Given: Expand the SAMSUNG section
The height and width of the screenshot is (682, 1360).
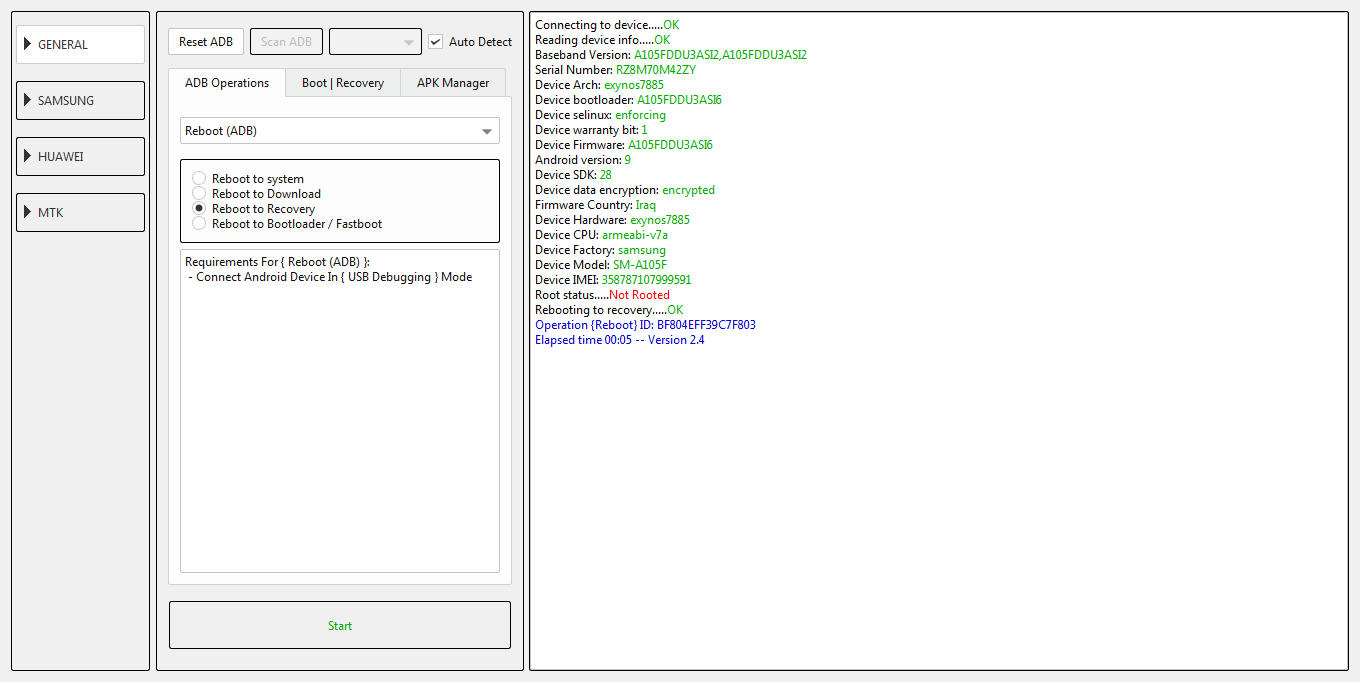Looking at the screenshot, I should (80, 100).
